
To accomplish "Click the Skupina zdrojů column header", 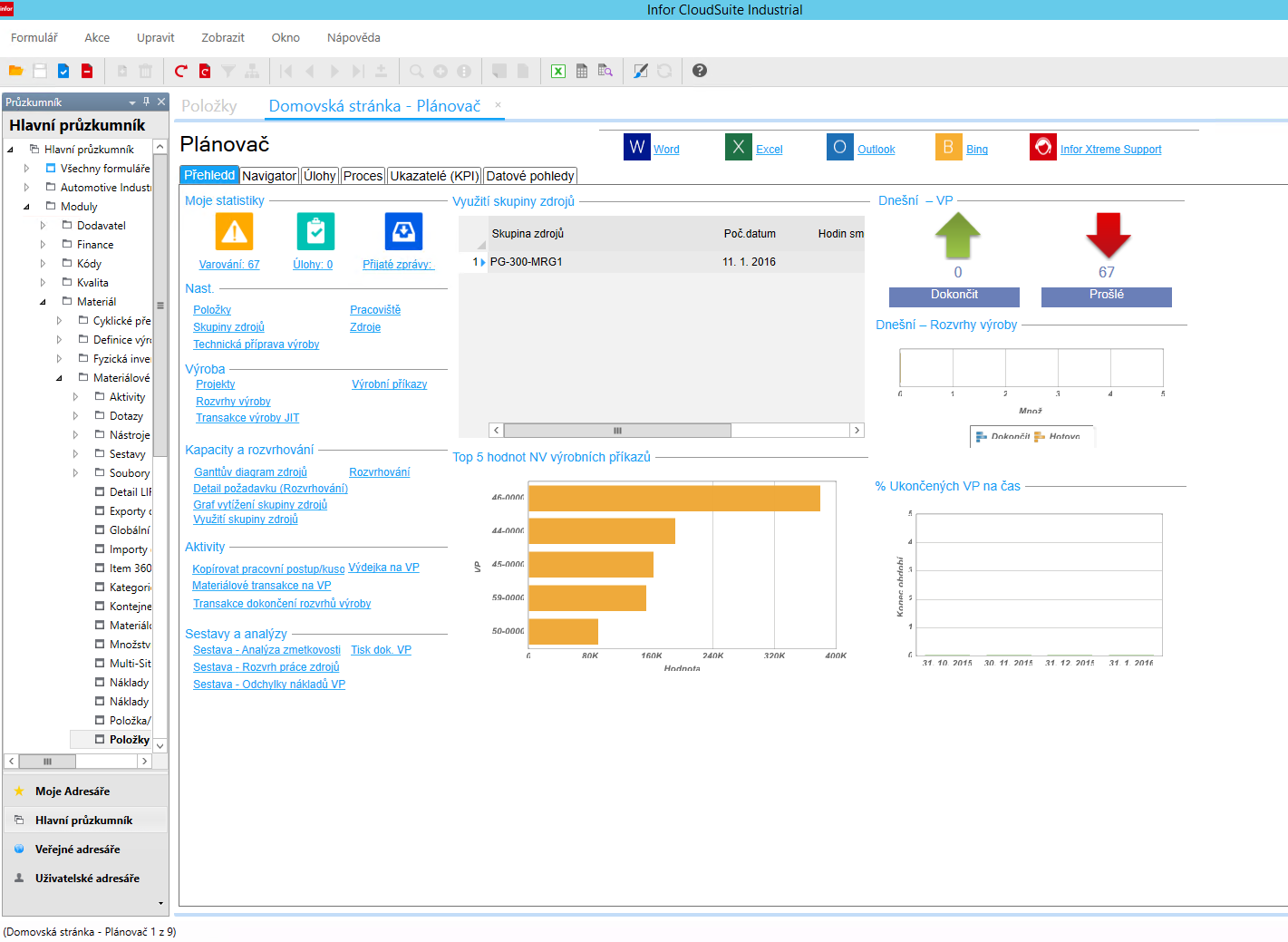I will click(528, 234).
